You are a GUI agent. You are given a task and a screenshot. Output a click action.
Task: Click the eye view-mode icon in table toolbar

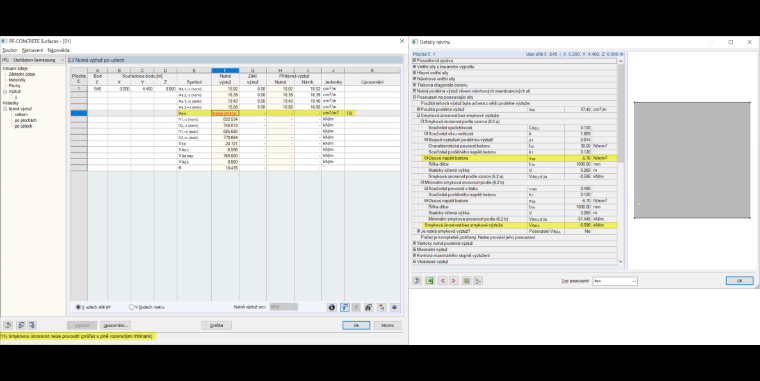coord(394,307)
